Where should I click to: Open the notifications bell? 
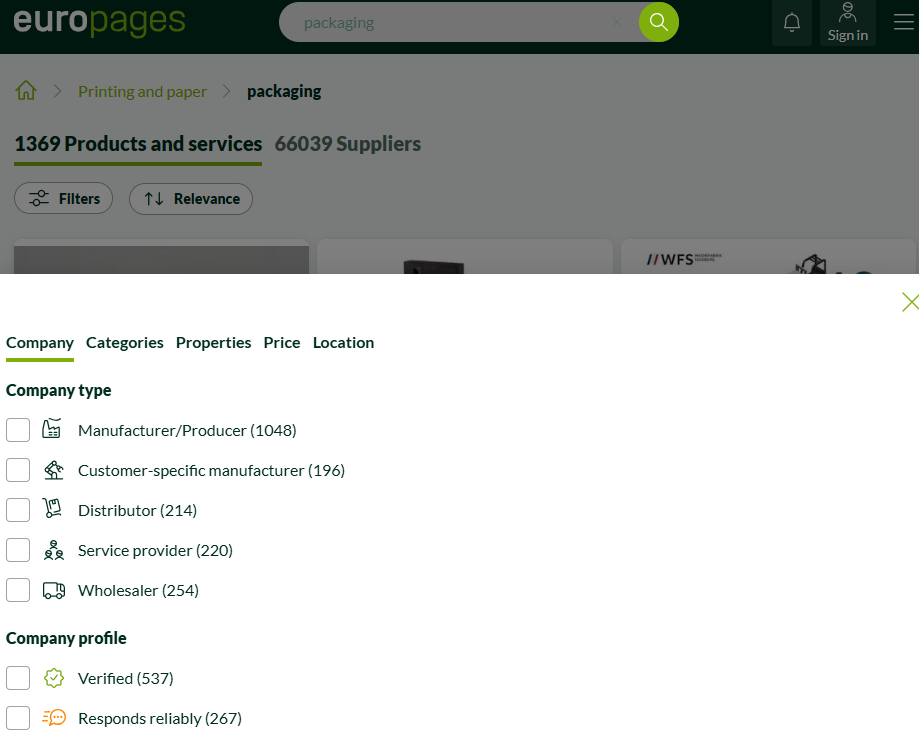coord(791,22)
